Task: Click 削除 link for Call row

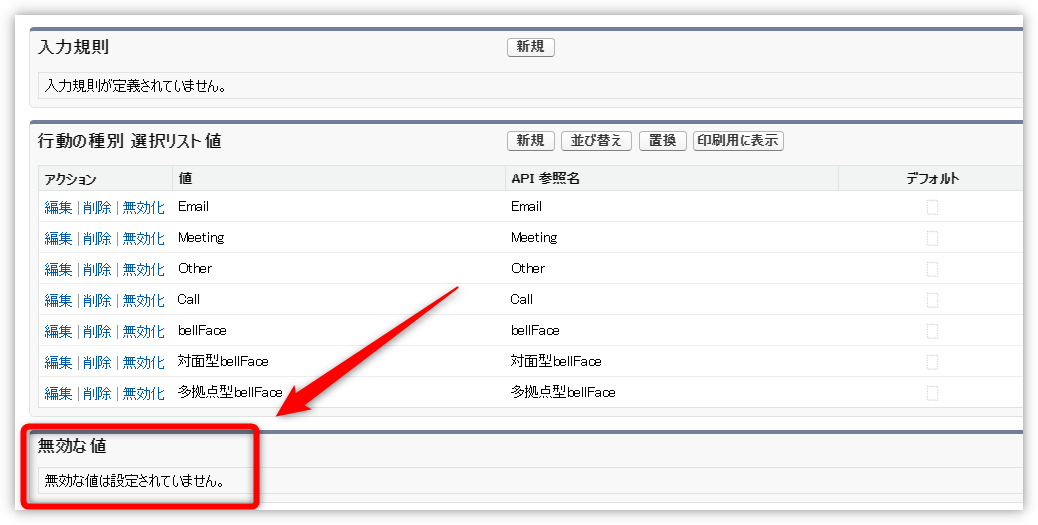Action: (x=97, y=301)
